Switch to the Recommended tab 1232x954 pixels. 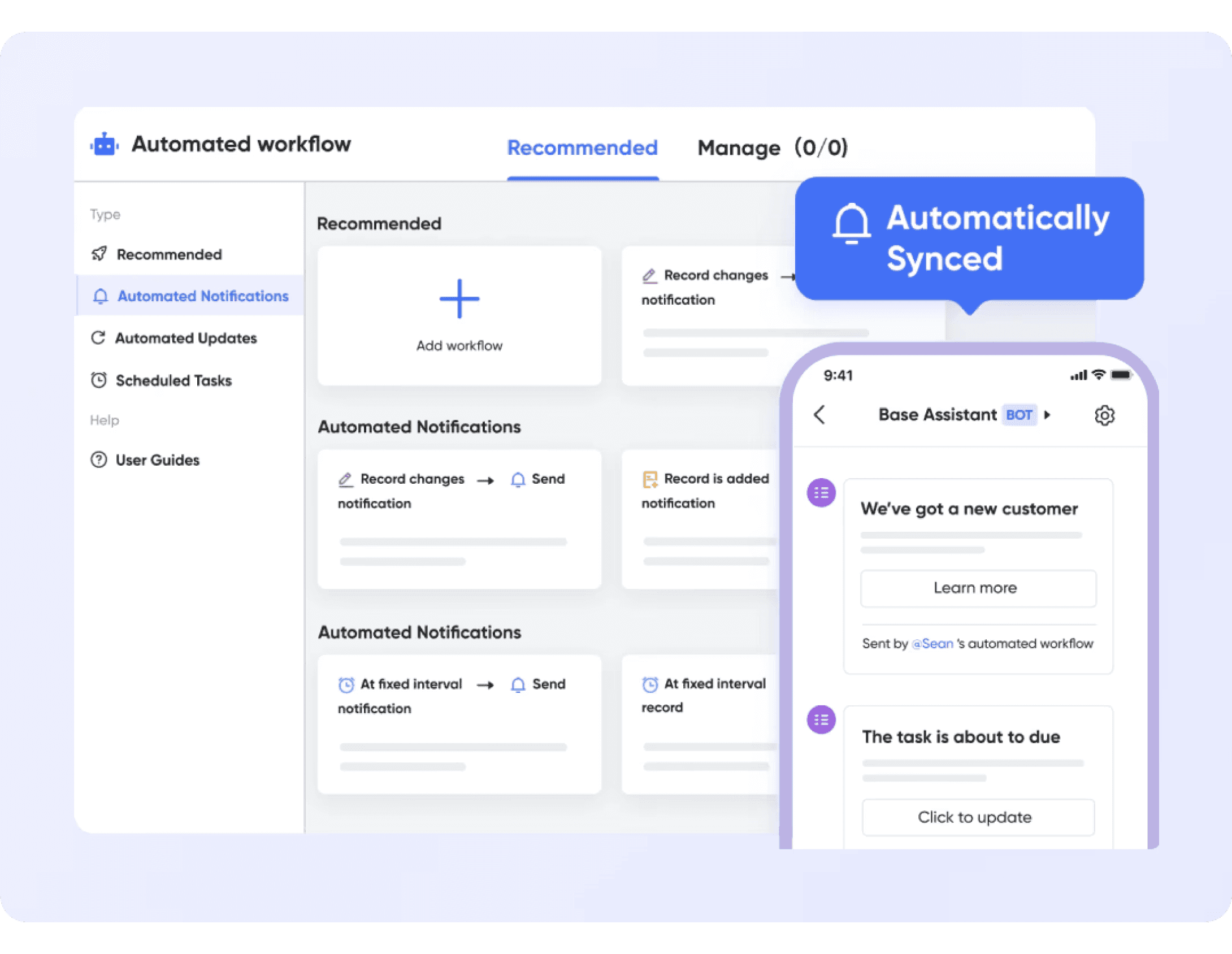pyautogui.click(x=582, y=148)
